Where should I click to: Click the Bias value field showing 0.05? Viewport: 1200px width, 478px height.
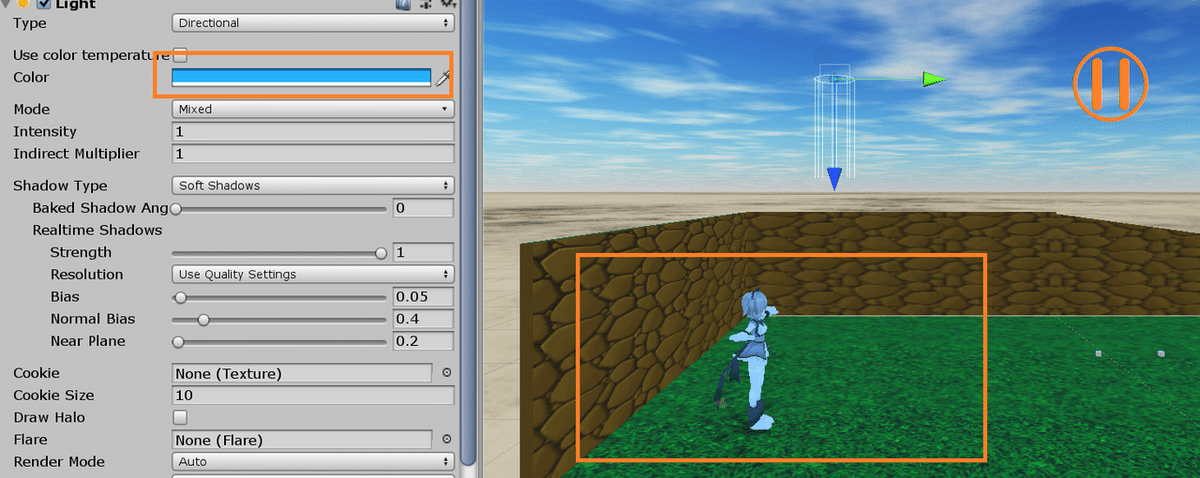point(424,297)
